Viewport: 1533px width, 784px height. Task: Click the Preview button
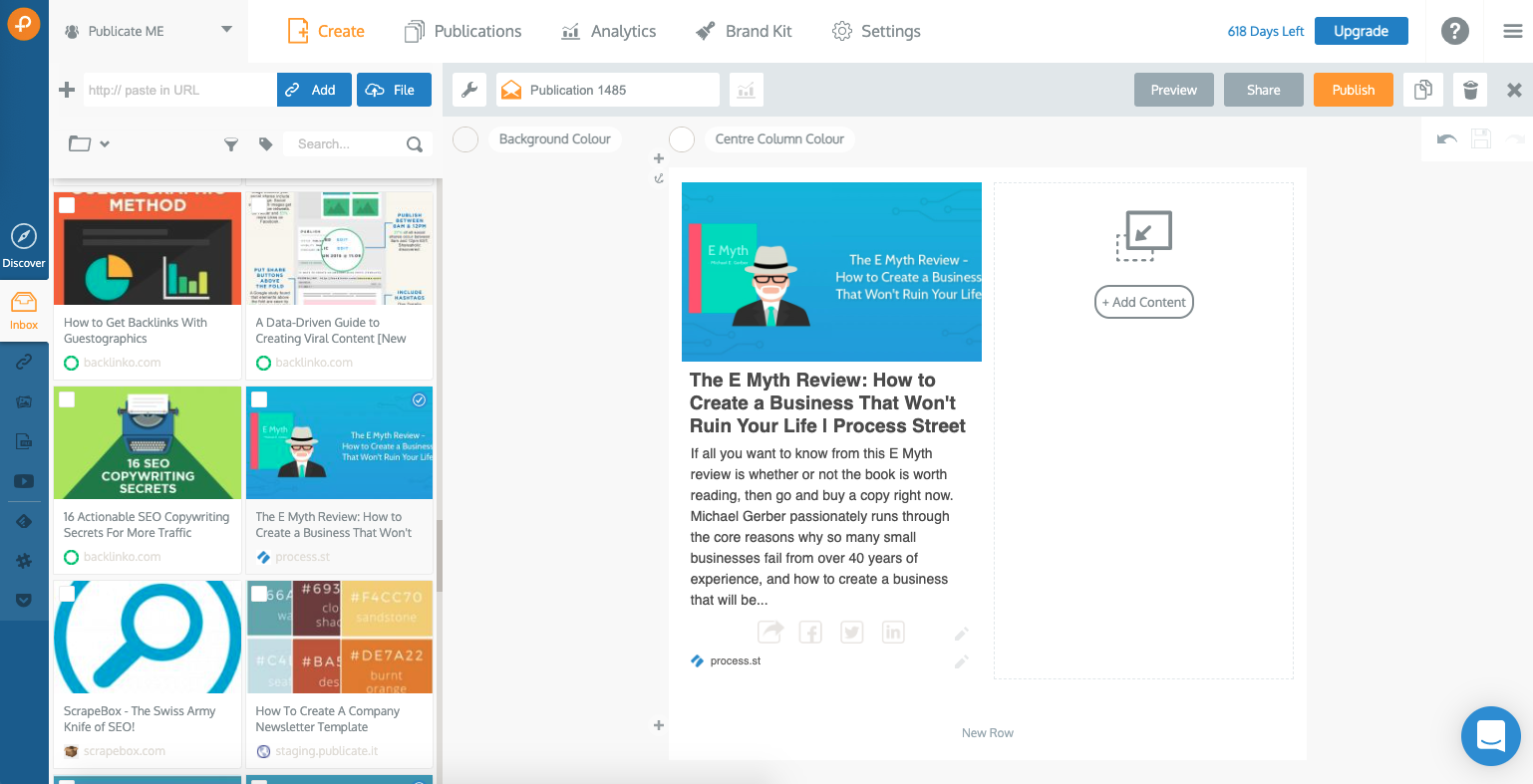click(x=1173, y=90)
